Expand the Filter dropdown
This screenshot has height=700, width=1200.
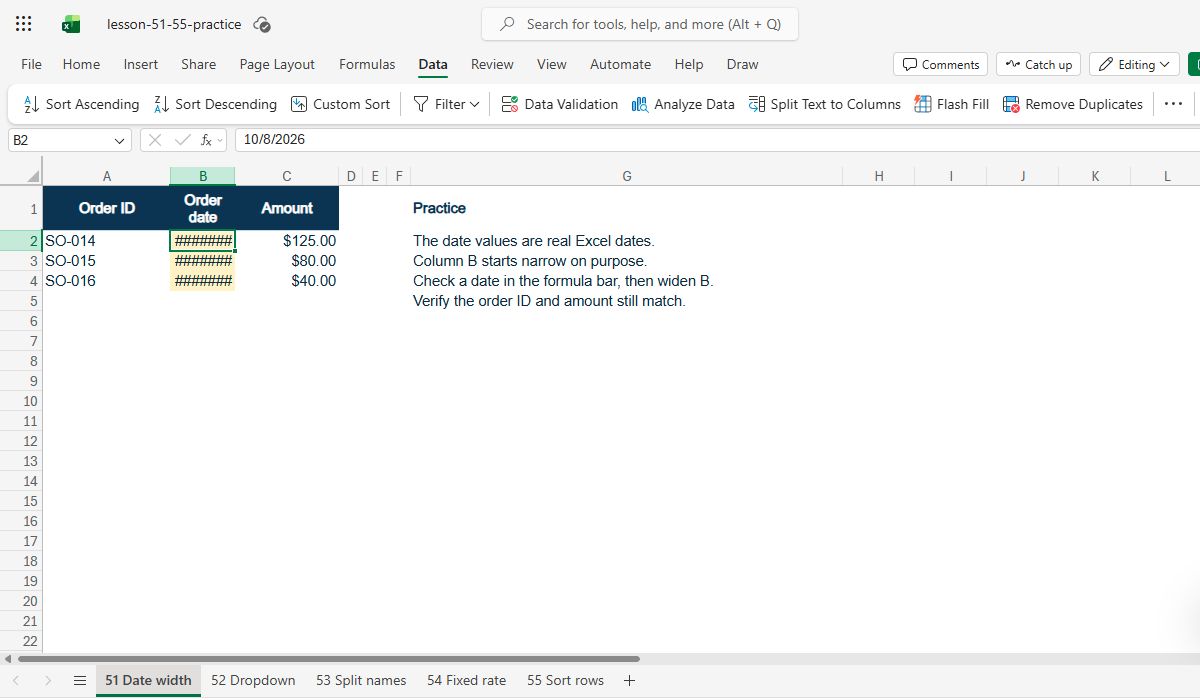coord(446,104)
